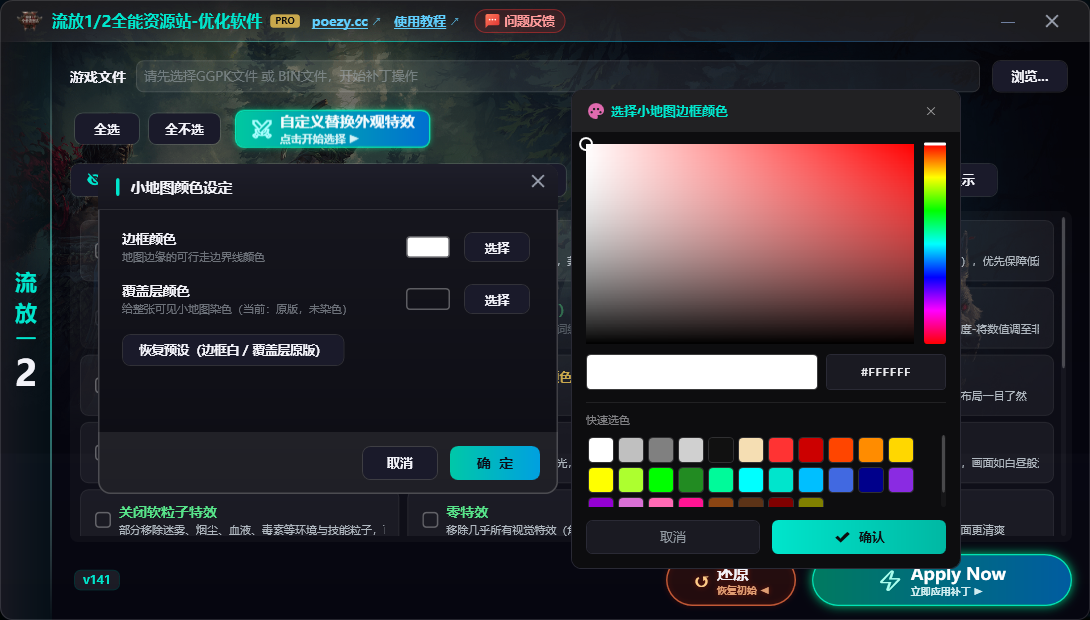1090x620 pixels.
Task: Click 确定 in the 小地图颜色设定 dialog
Action: click(x=495, y=463)
